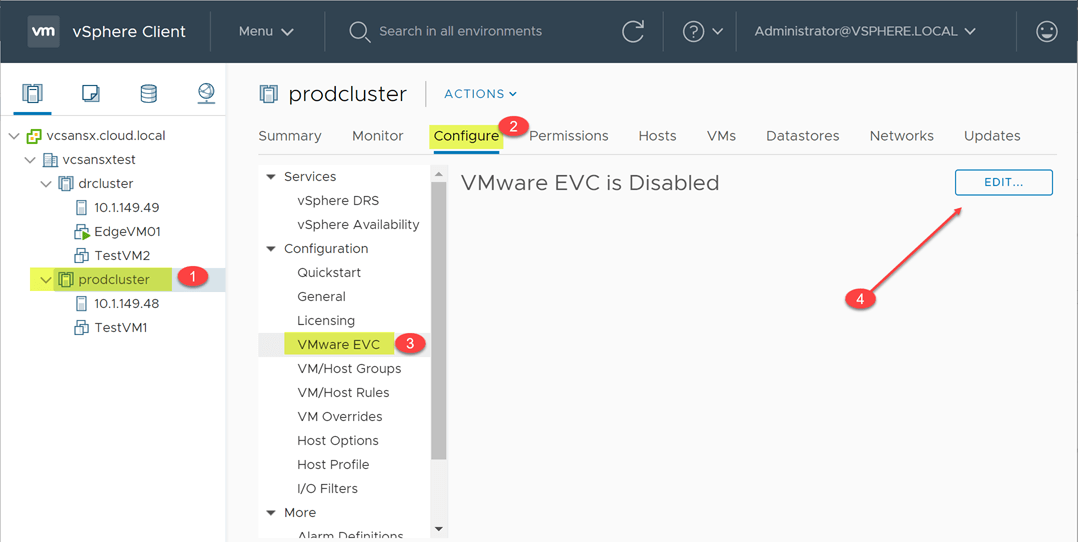Collapse the Configuration section
This screenshot has height=542, width=1078.
tap(270, 249)
